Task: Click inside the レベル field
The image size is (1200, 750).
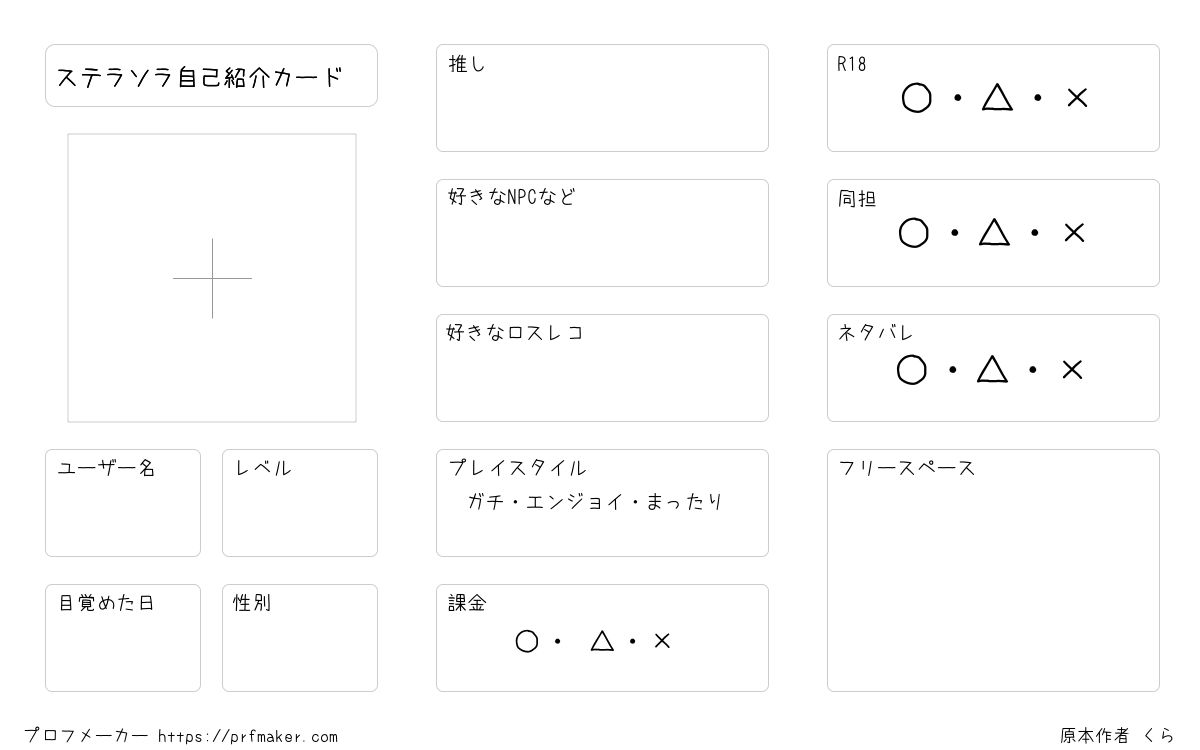Action: pyautogui.click(x=300, y=503)
